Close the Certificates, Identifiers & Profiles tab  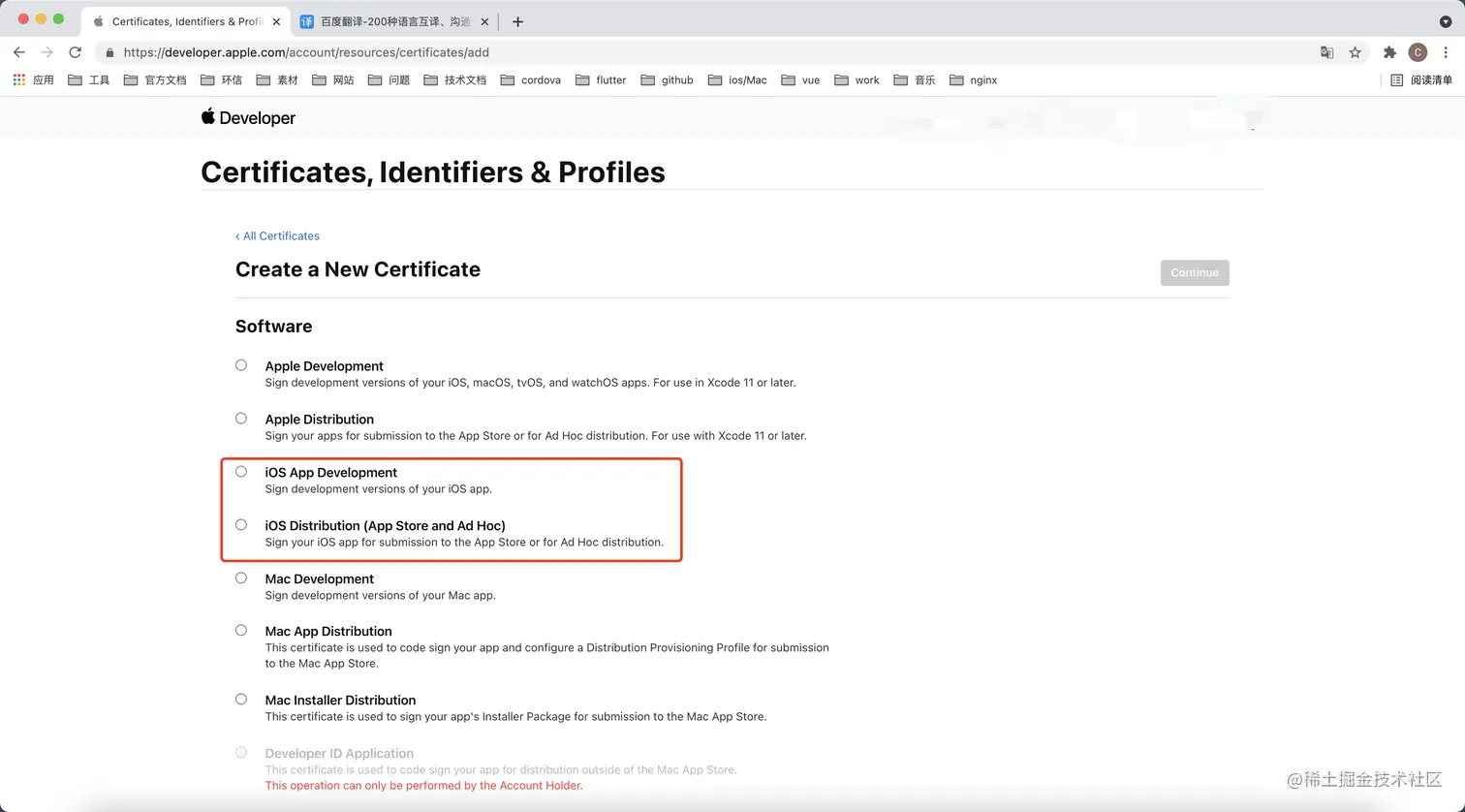(x=277, y=21)
